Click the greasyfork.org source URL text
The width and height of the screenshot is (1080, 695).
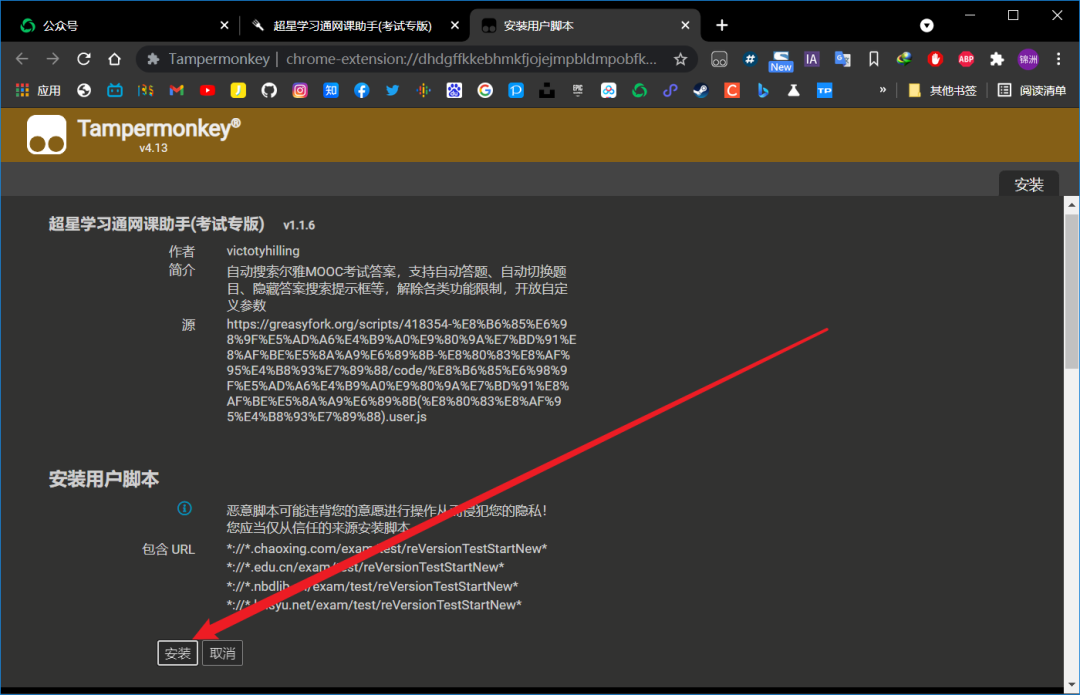[402, 370]
